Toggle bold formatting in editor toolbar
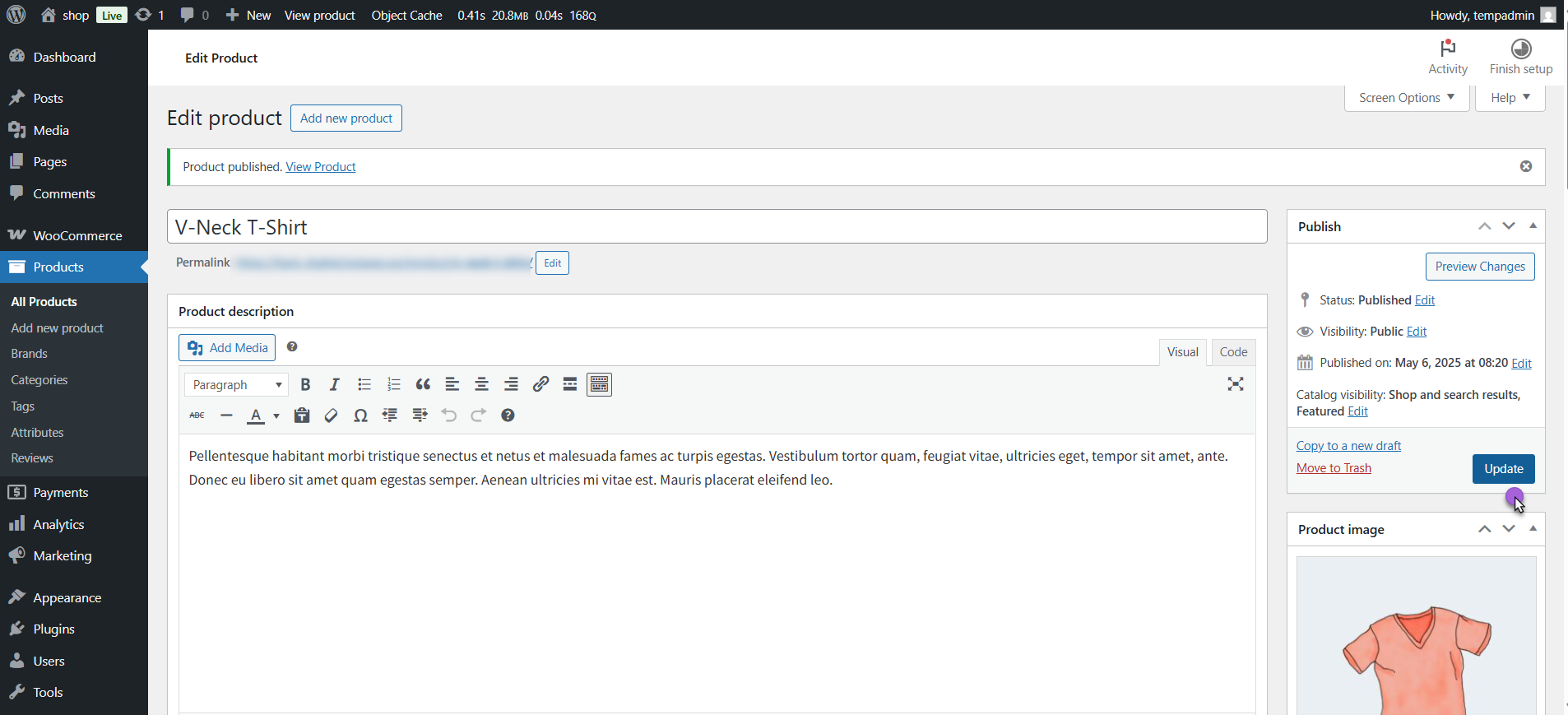The image size is (1568, 715). 305,384
